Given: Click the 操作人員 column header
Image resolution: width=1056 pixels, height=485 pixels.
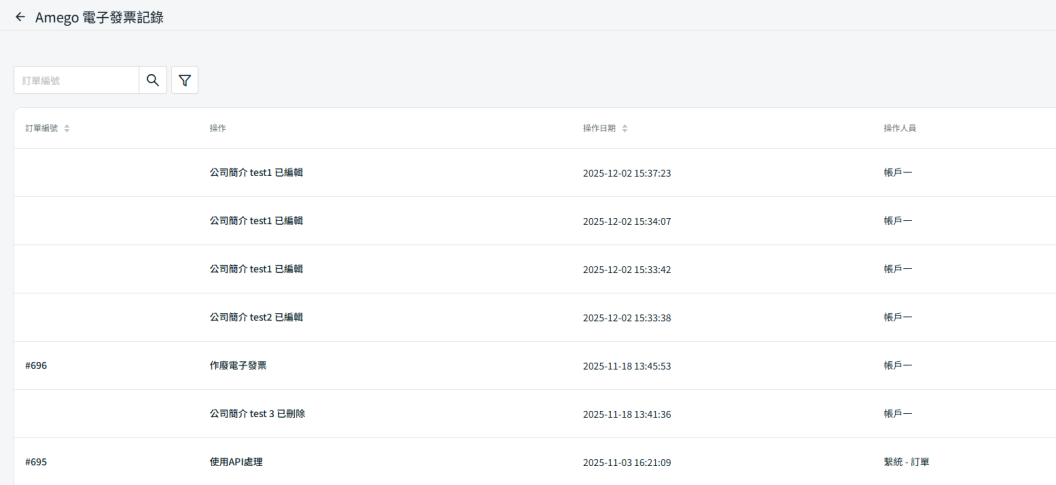Looking at the screenshot, I should 899,129.
